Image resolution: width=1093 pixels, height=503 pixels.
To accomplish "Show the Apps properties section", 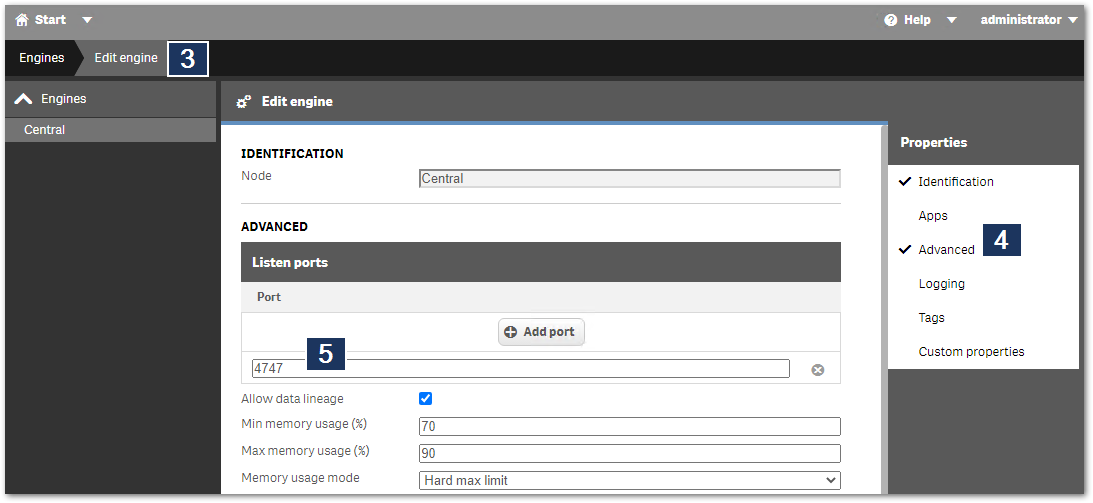I will (933, 216).
